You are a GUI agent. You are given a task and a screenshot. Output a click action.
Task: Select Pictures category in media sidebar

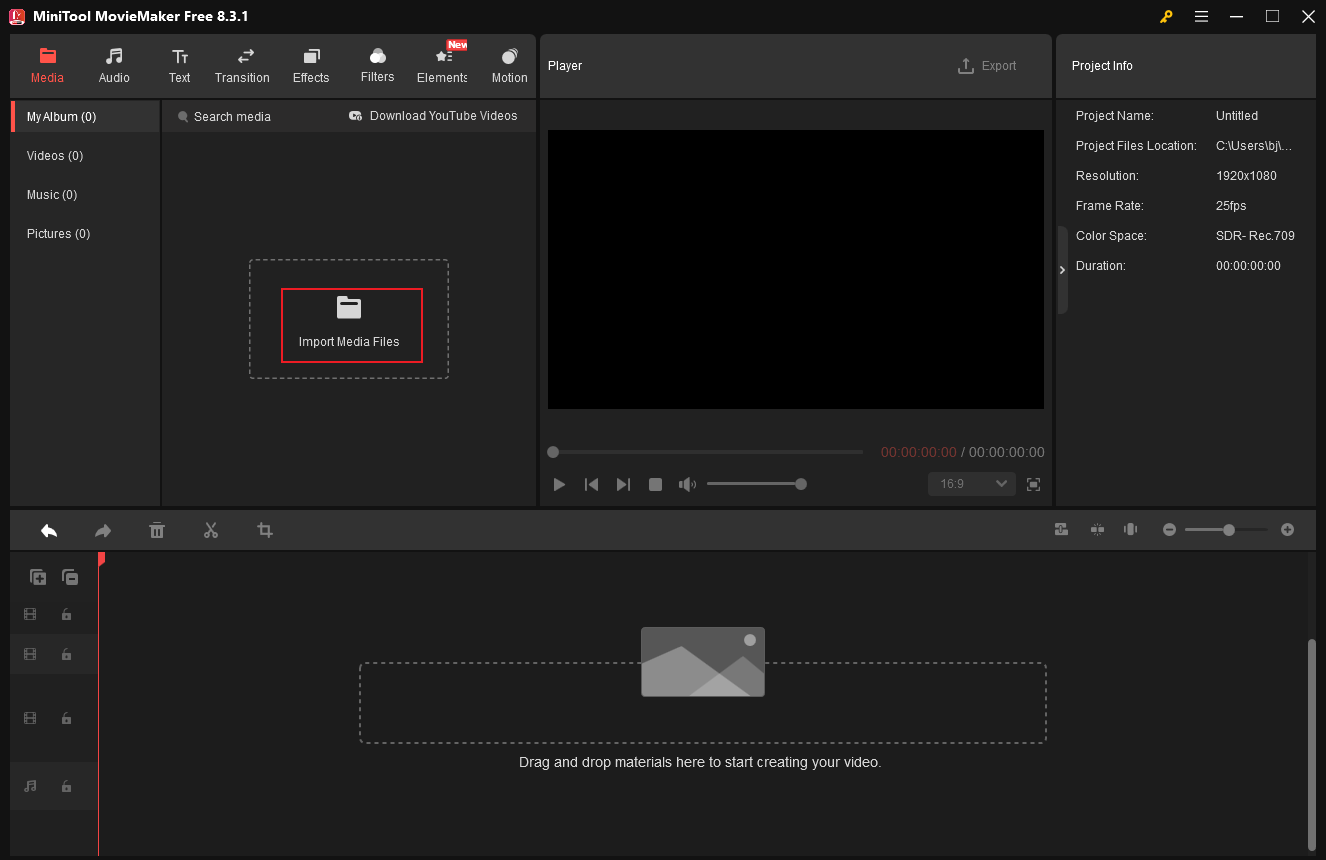pyautogui.click(x=58, y=233)
